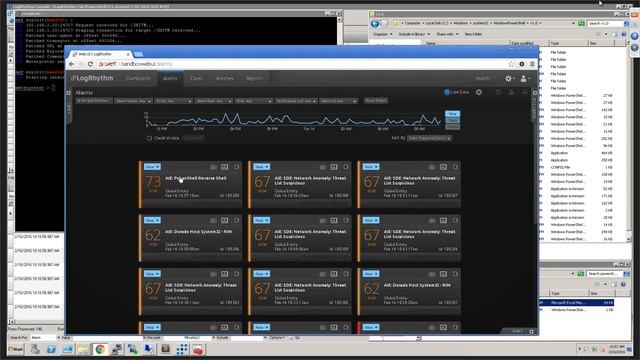Toggle the Closed series in the chart legend

tap(452, 127)
